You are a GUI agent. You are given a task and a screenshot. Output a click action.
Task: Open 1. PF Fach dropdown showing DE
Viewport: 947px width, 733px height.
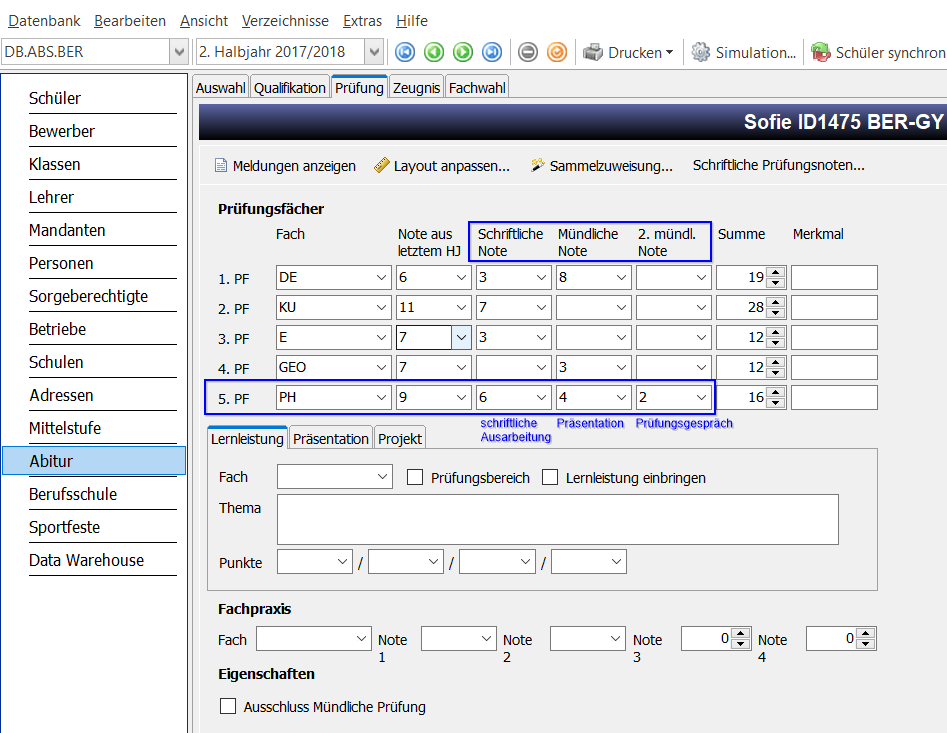click(381, 277)
